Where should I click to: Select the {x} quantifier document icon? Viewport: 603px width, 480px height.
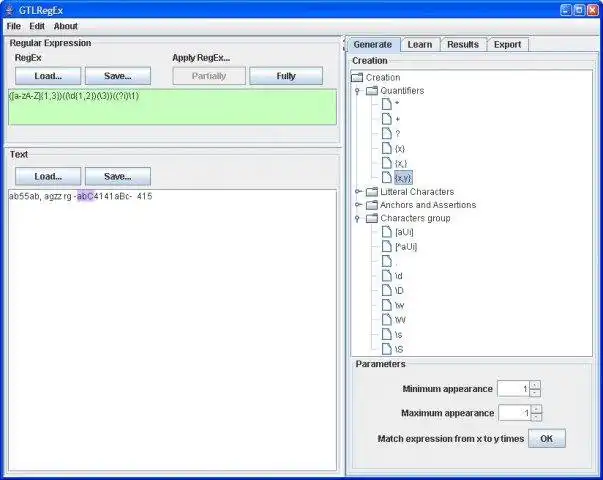point(386,148)
